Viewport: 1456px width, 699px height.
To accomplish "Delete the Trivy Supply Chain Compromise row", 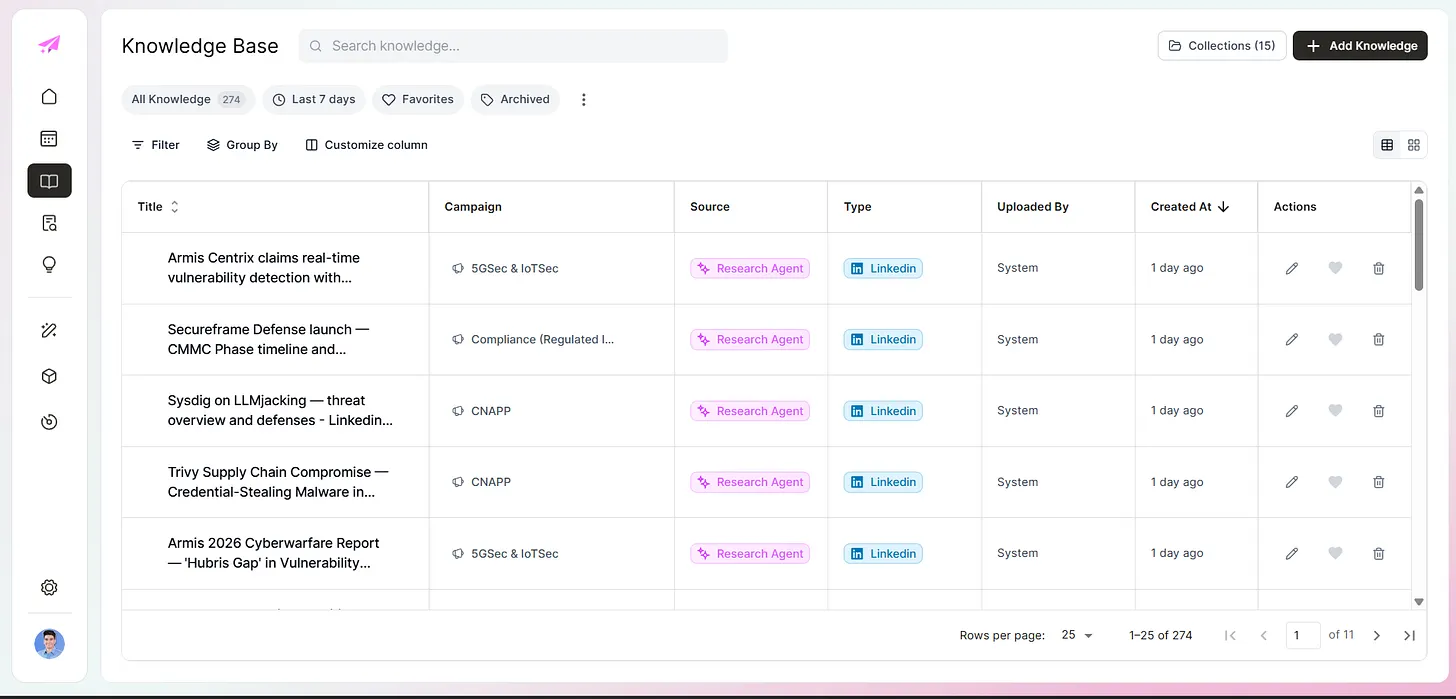I will click(1379, 482).
